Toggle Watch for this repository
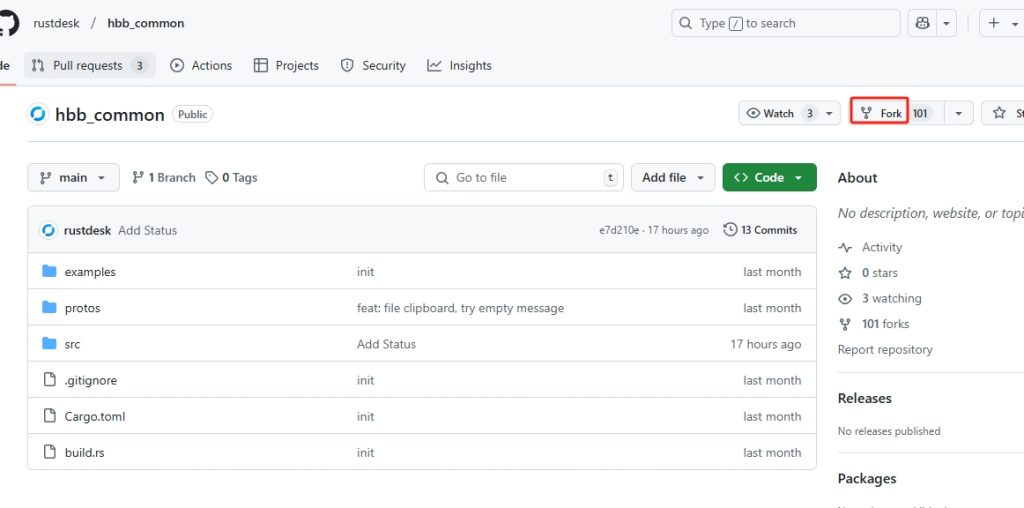This screenshot has width=1024, height=508. [780, 114]
